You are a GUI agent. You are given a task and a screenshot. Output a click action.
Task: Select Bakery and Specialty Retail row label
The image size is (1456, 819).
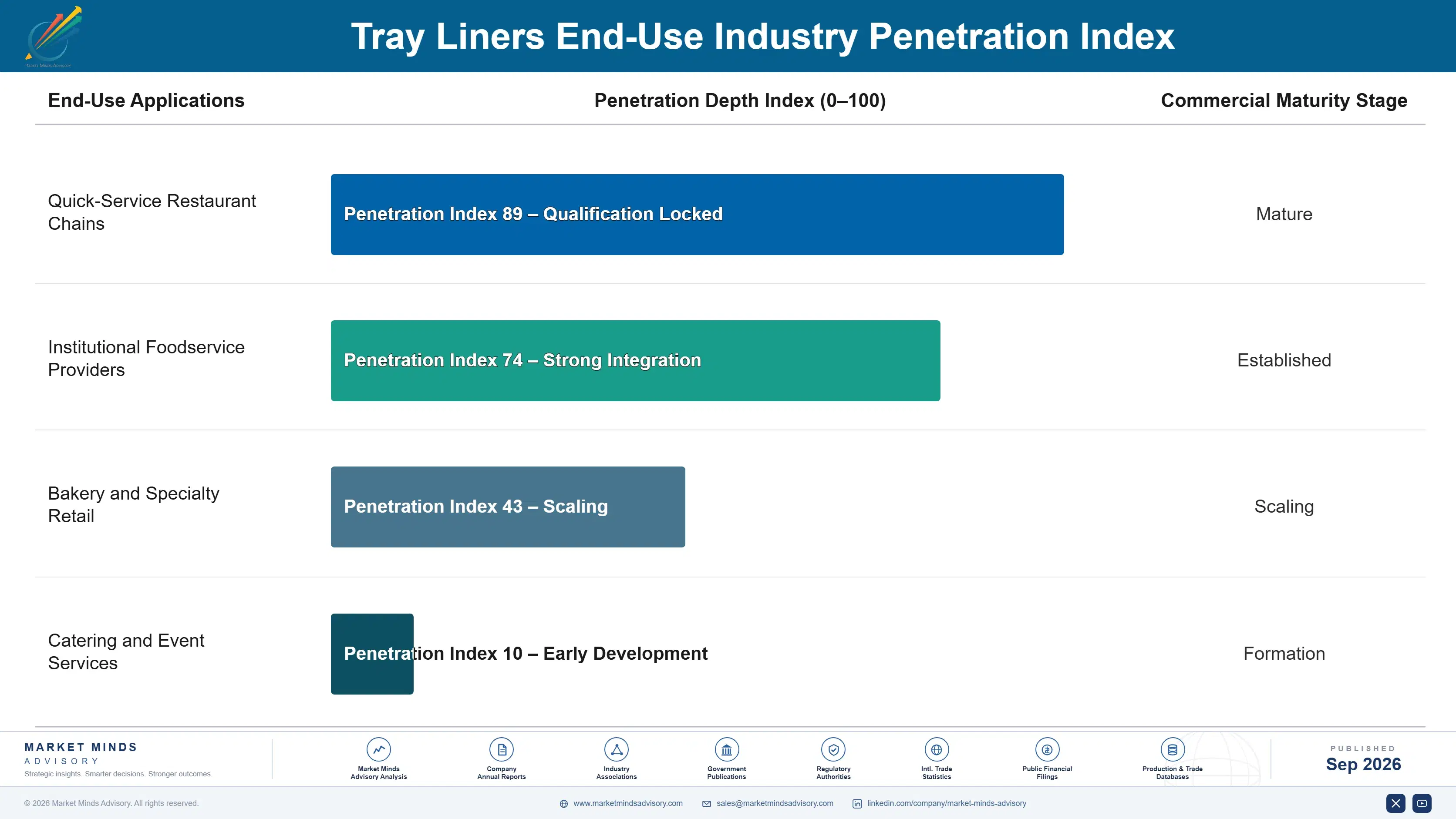tap(133, 504)
